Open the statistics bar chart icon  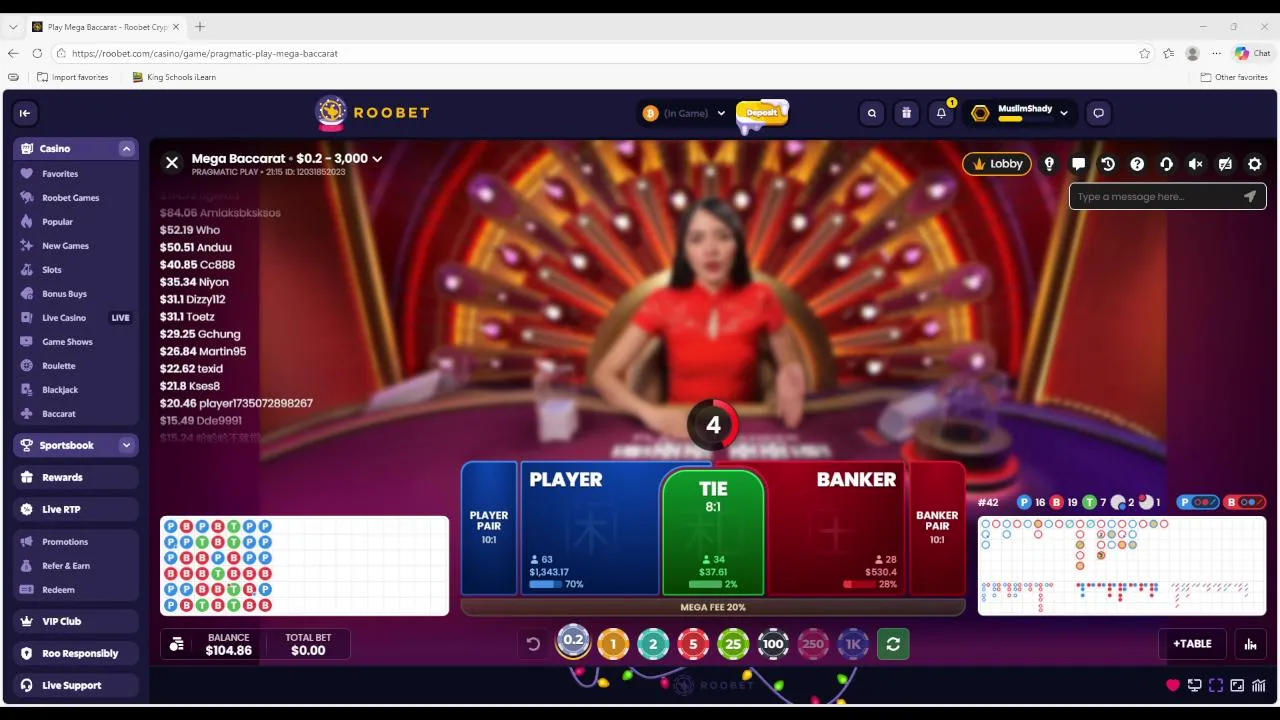1250,644
